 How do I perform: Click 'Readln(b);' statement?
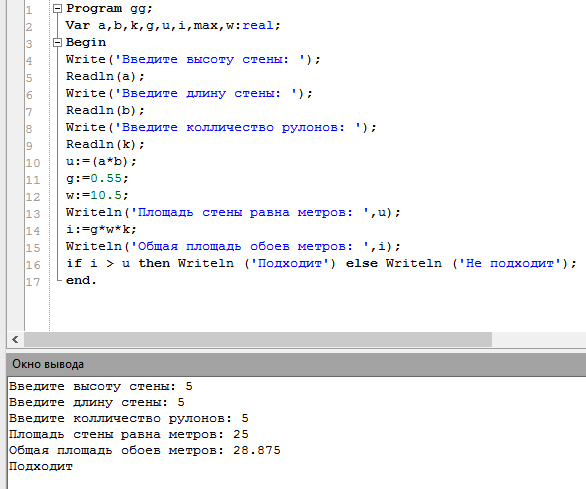click(105, 110)
